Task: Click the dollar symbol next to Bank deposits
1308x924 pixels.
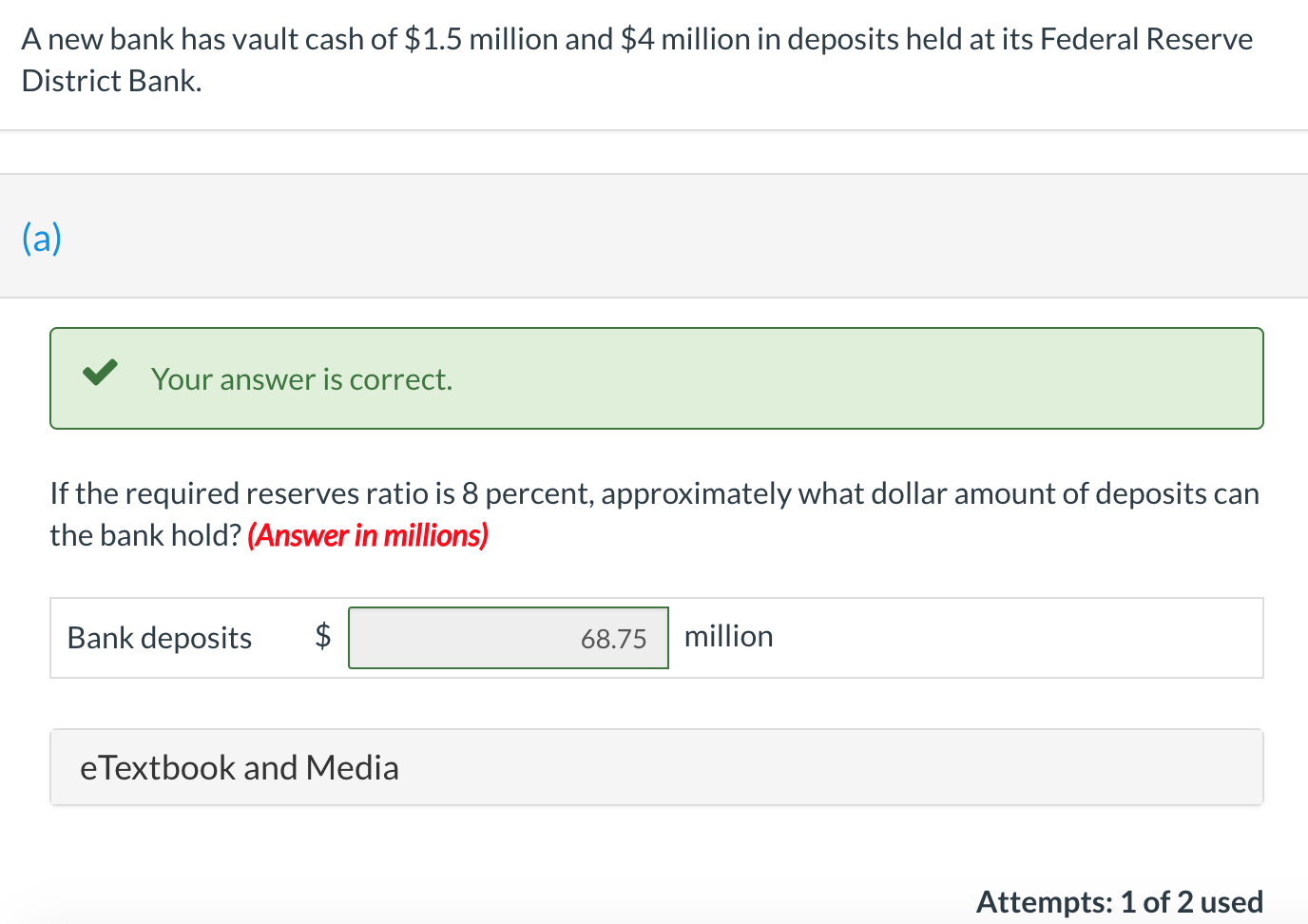Action: tap(322, 635)
